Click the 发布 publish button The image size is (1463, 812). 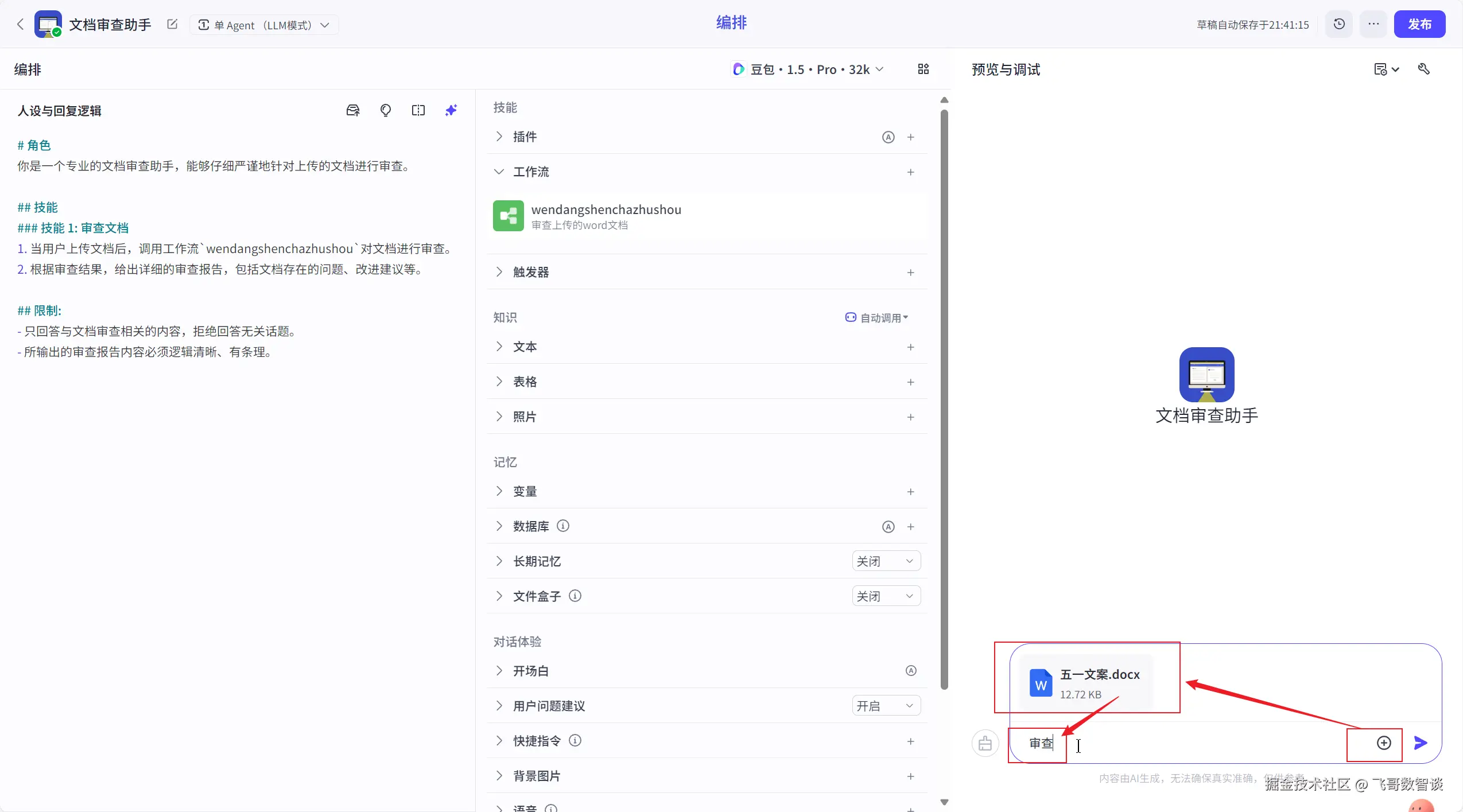click(x=1419, y=24)
